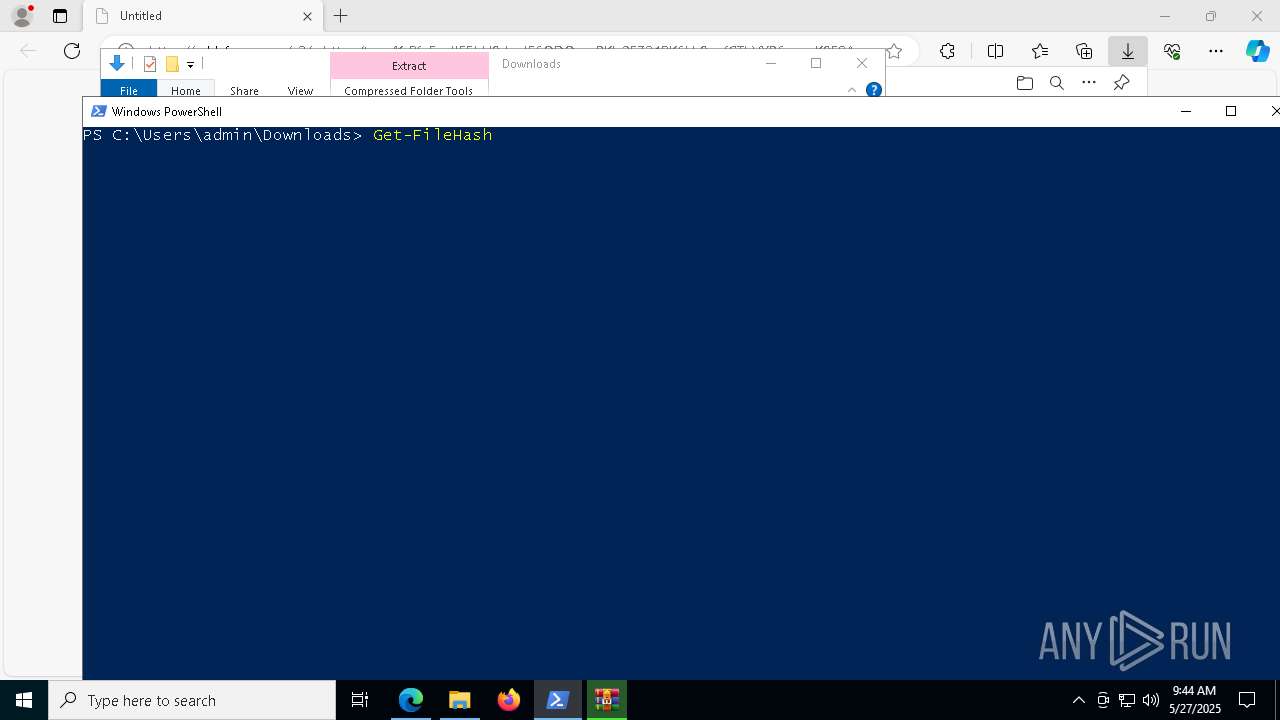Minimize the PowerShell window
This screenshot has width=1280, height=720.
point(1186,111)
